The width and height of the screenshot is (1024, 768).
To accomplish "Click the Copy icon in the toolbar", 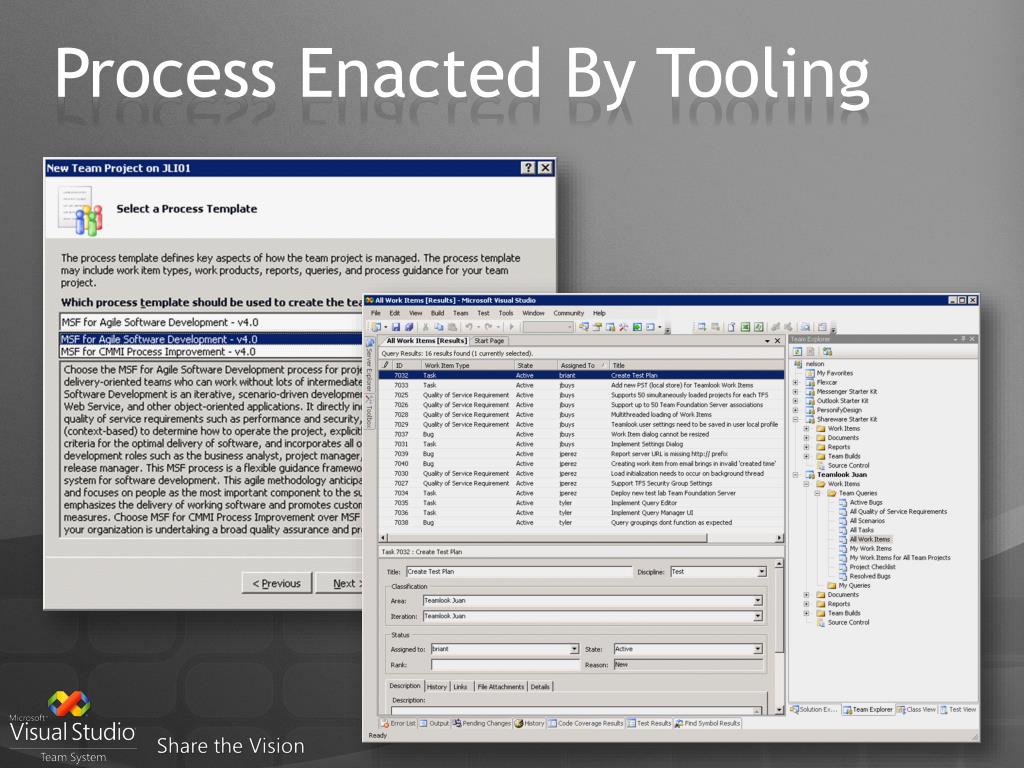I will (438, 327).
